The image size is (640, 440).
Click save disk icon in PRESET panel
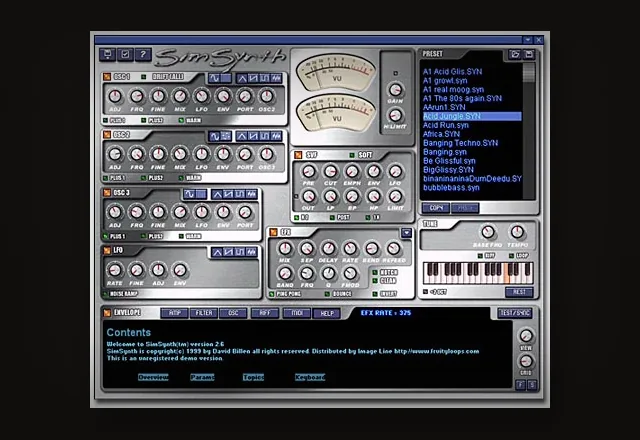529,54
